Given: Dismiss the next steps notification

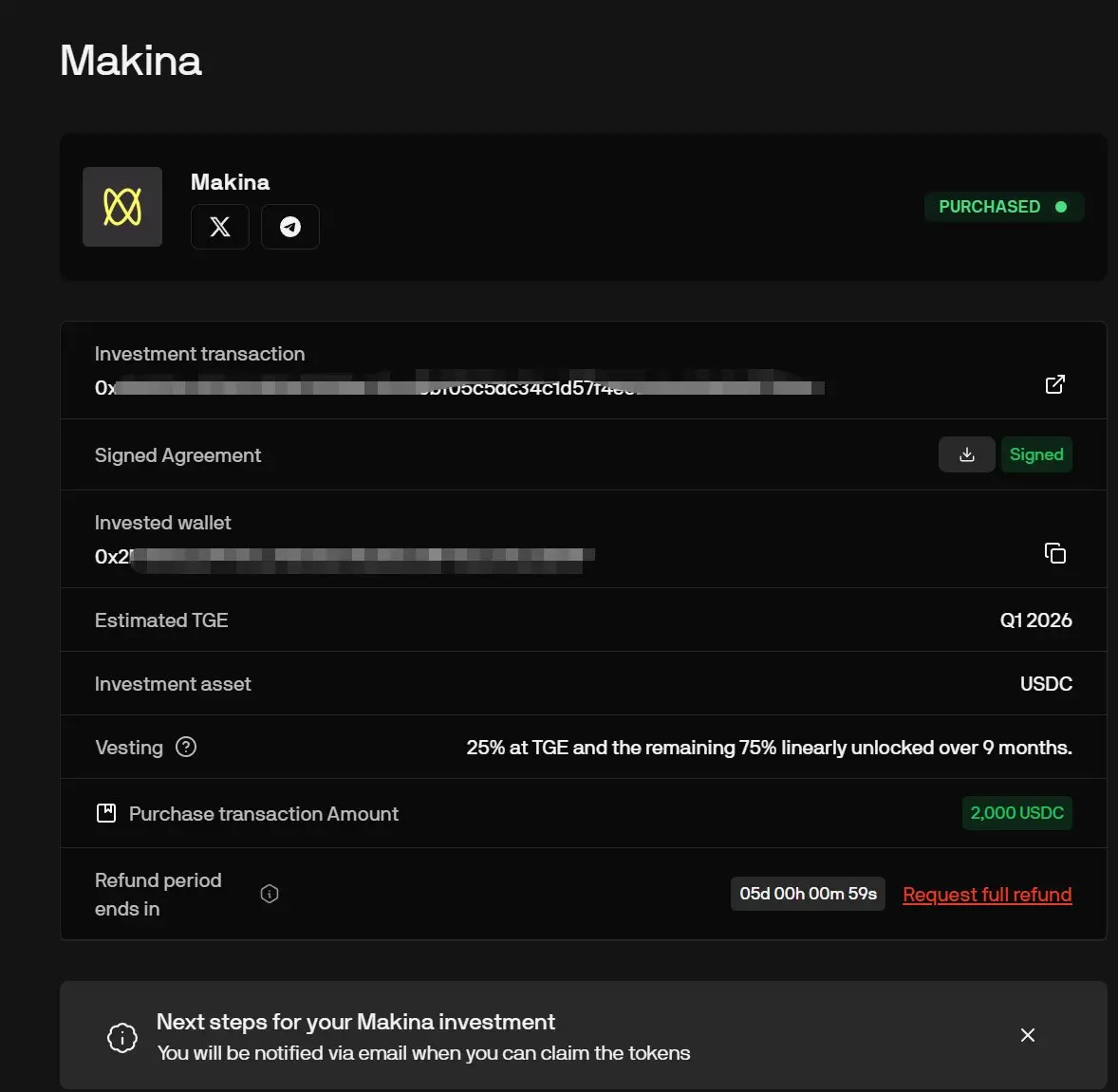Looking at the screenshot, I should (x=1027, y=1035).
